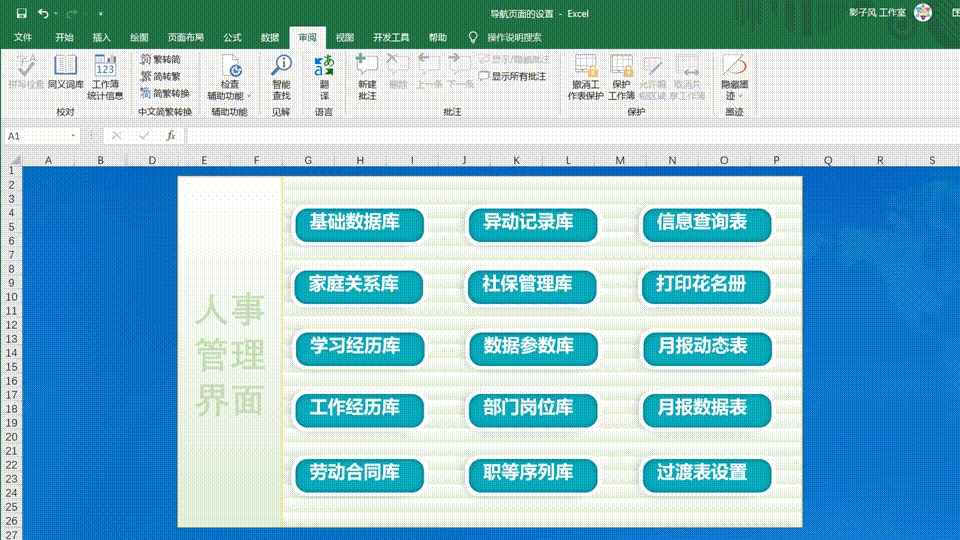This screenshot has width=960, height=540.
Task: Click the Undo arrow icon
Action: tap(43, 14)
